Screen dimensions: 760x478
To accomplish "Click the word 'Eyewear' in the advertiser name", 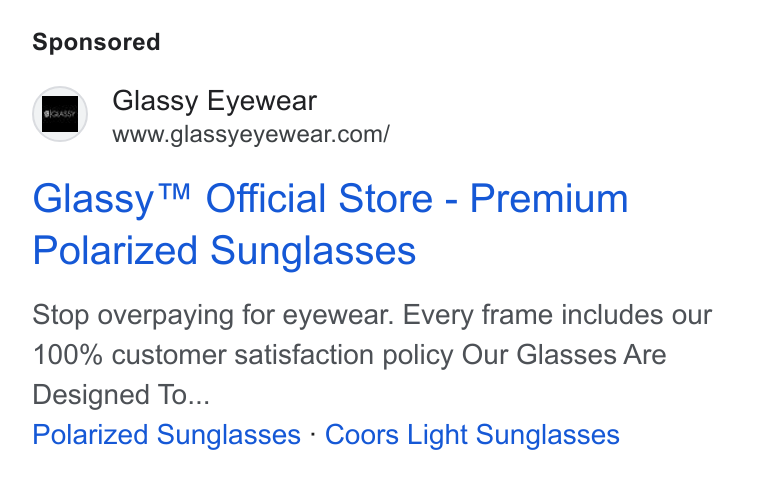I will tap(262, 101).
